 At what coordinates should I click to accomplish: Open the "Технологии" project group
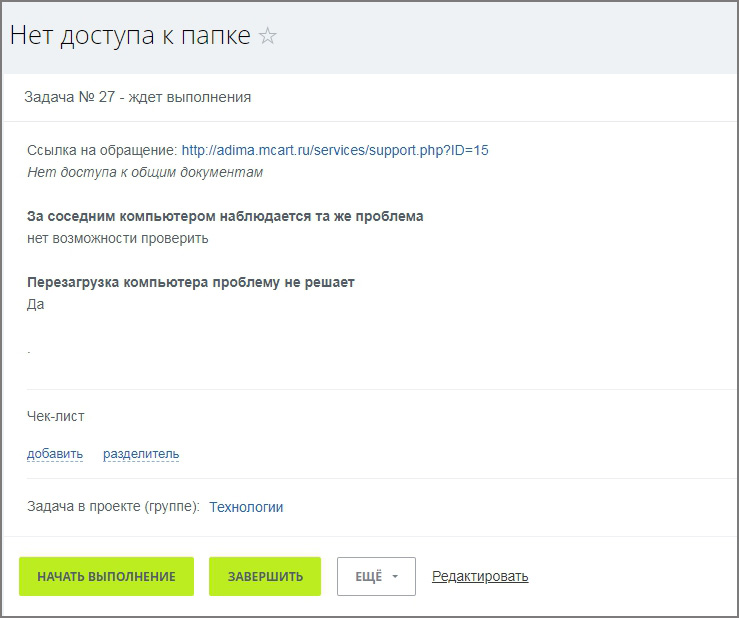coord(246,507)
